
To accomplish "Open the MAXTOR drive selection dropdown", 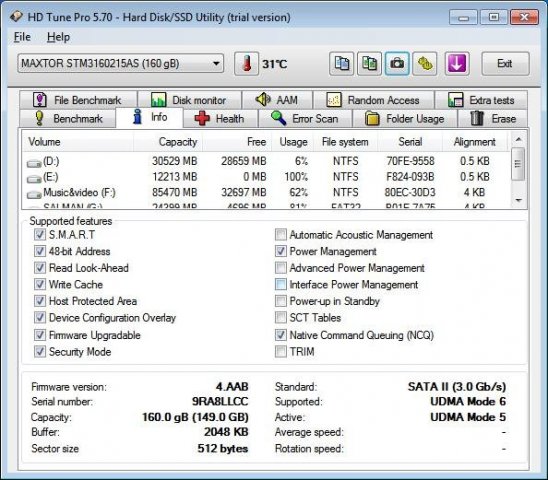I will (x=121, y=64).
